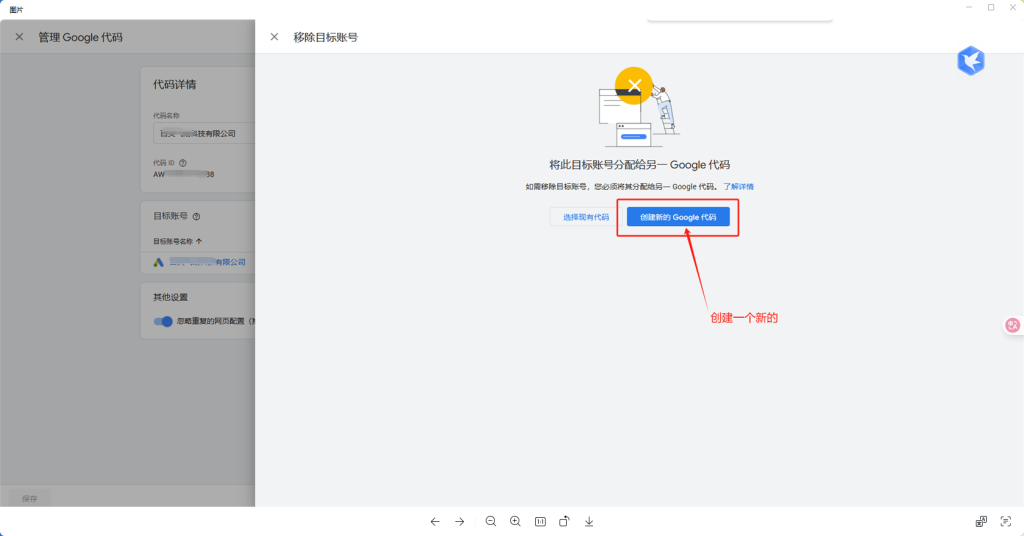Viewport: 1024px width, 536px height.
Task: Open the help icon next to 目标账号
Action: point(197,217)
